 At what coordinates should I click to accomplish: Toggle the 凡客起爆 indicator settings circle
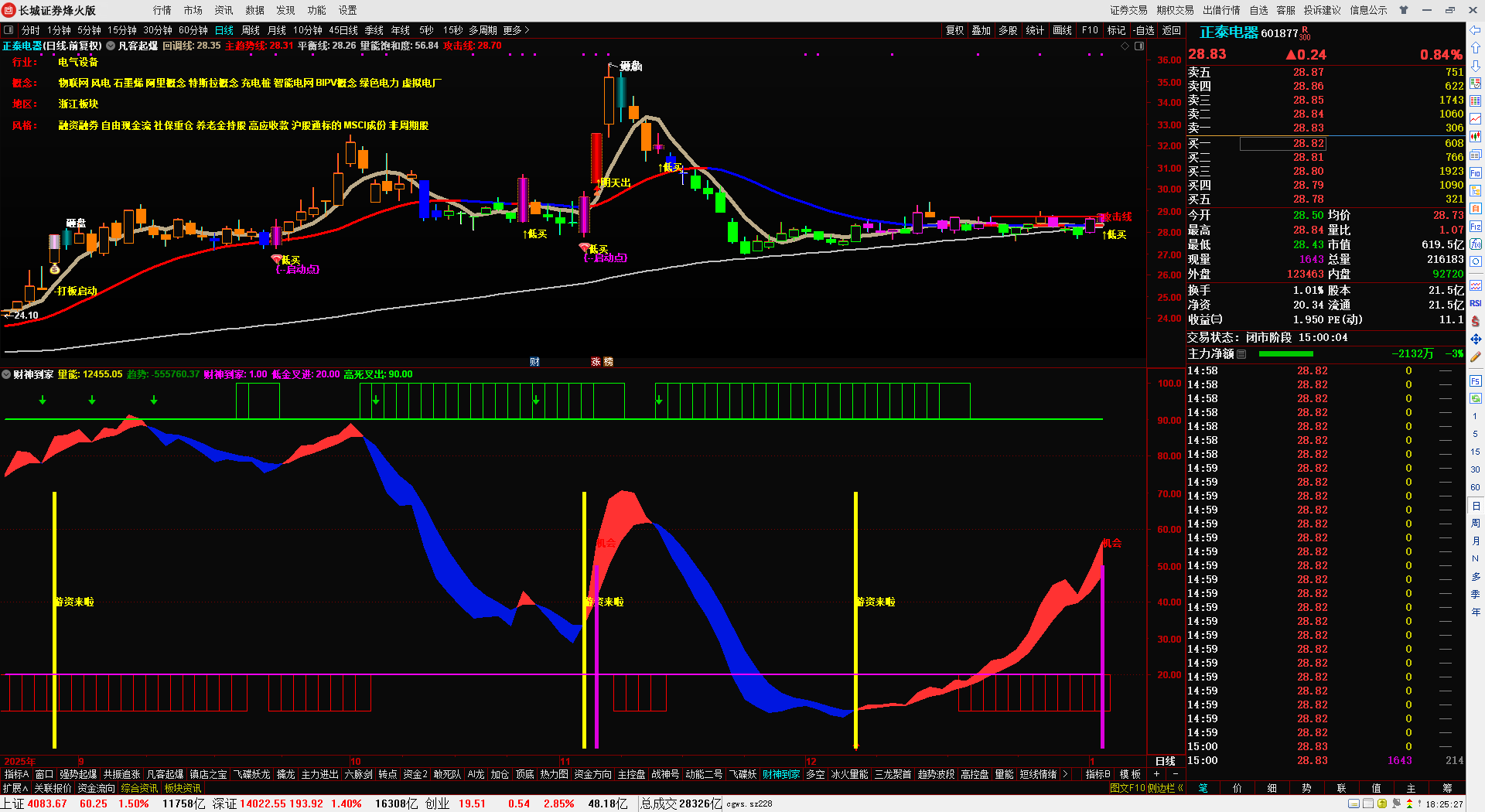pyautogui.click(x=111, y=46)
